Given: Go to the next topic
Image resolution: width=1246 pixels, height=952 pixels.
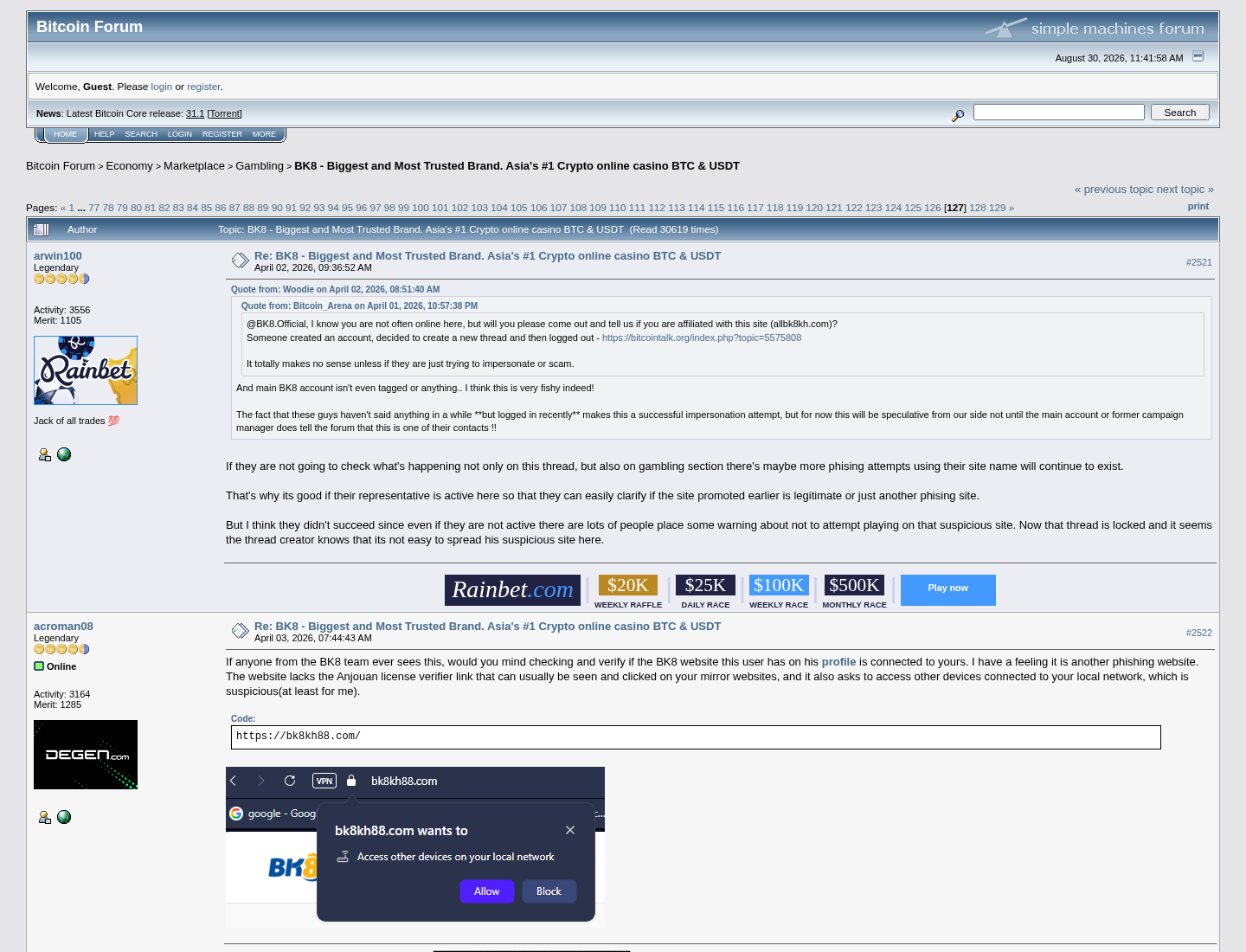Looking at the screenshot, I should tap(1185, 190).
